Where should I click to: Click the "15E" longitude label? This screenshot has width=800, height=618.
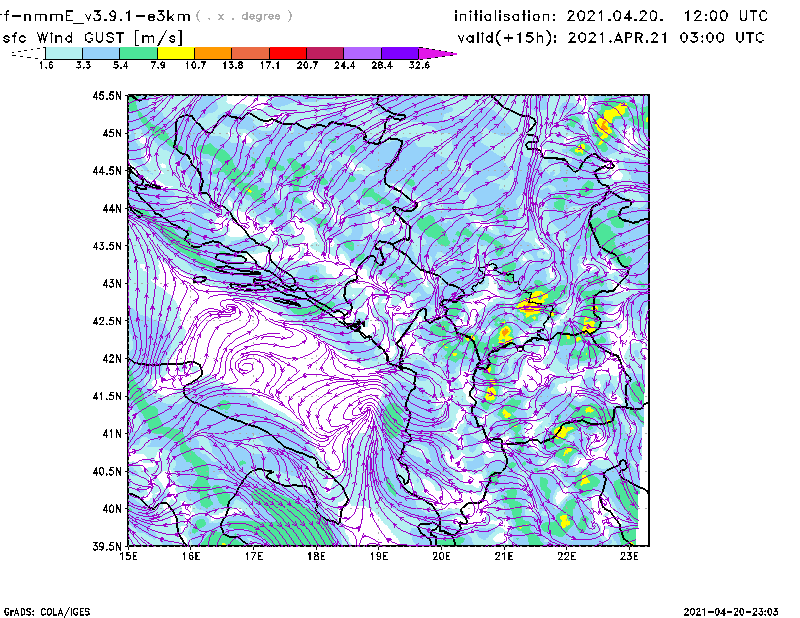(128, 556)
